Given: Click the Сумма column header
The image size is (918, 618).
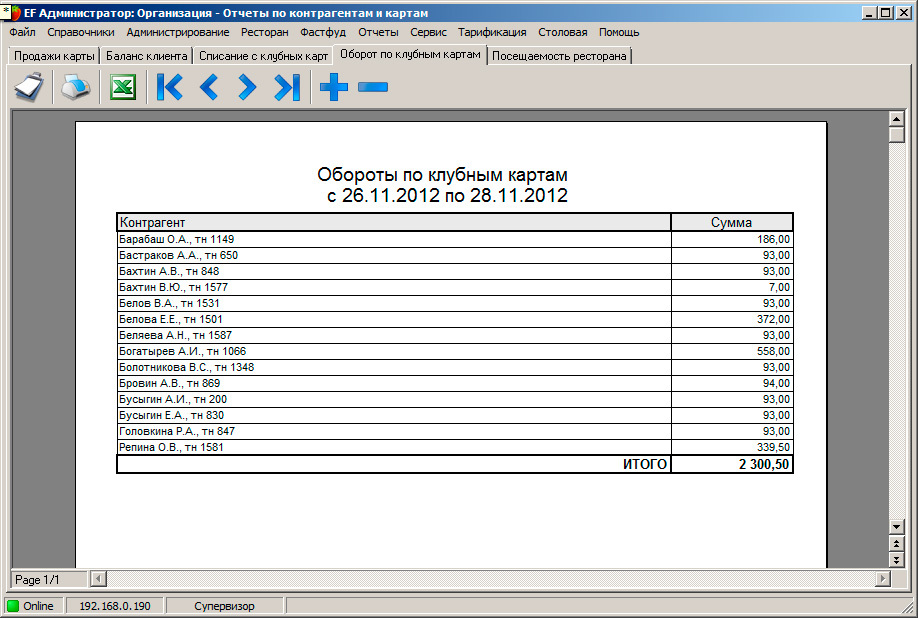Looking at the screenshot, I should [x=731, y=222].
